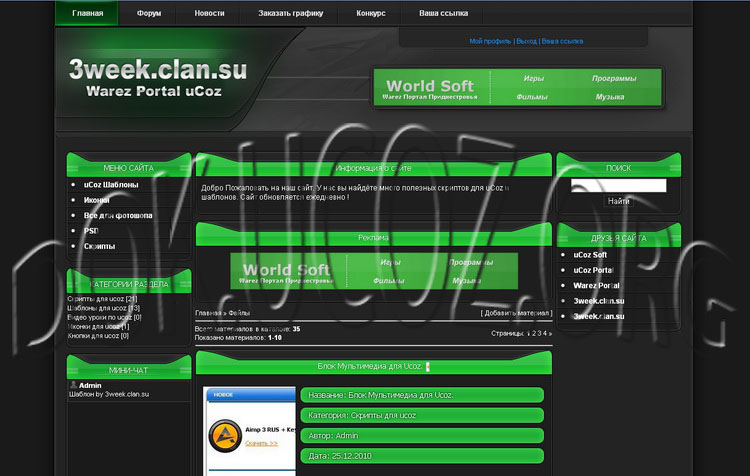Select Заказать графику in top navigation
Viewport: 750px width, 476px height.
pyautogui.click(x=291, y=14)
